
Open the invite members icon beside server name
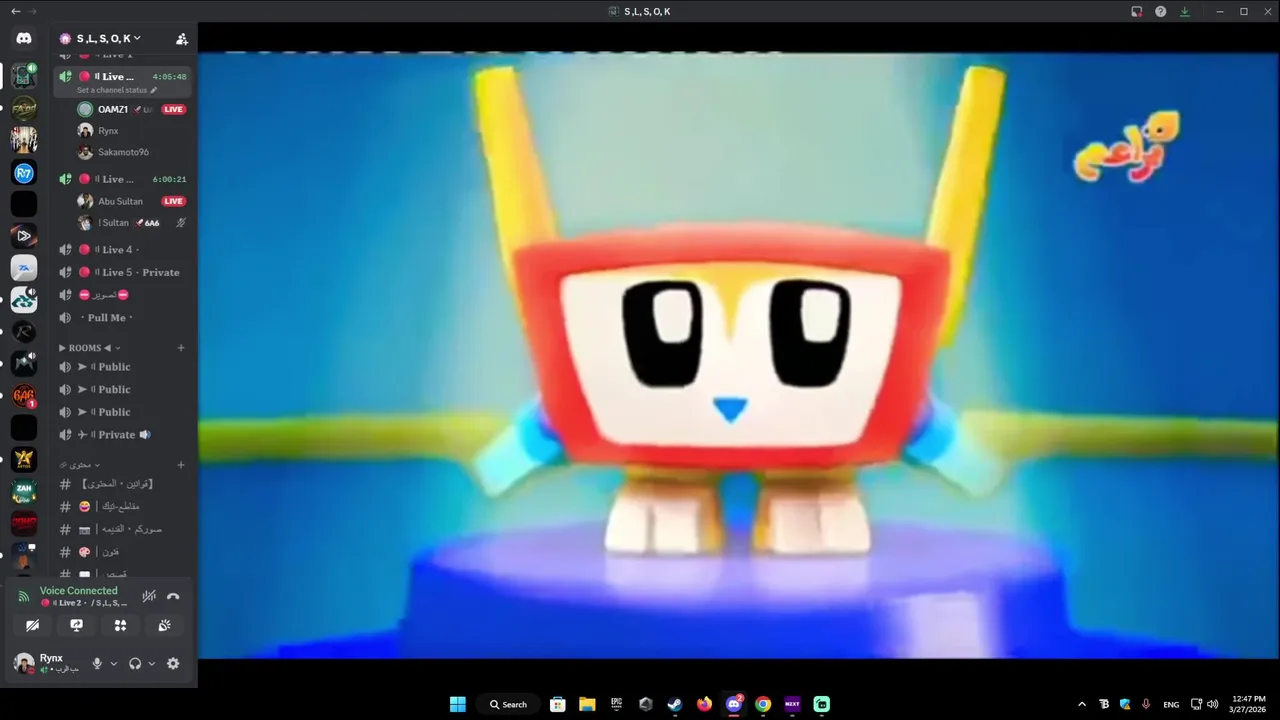tap(181, 39)
